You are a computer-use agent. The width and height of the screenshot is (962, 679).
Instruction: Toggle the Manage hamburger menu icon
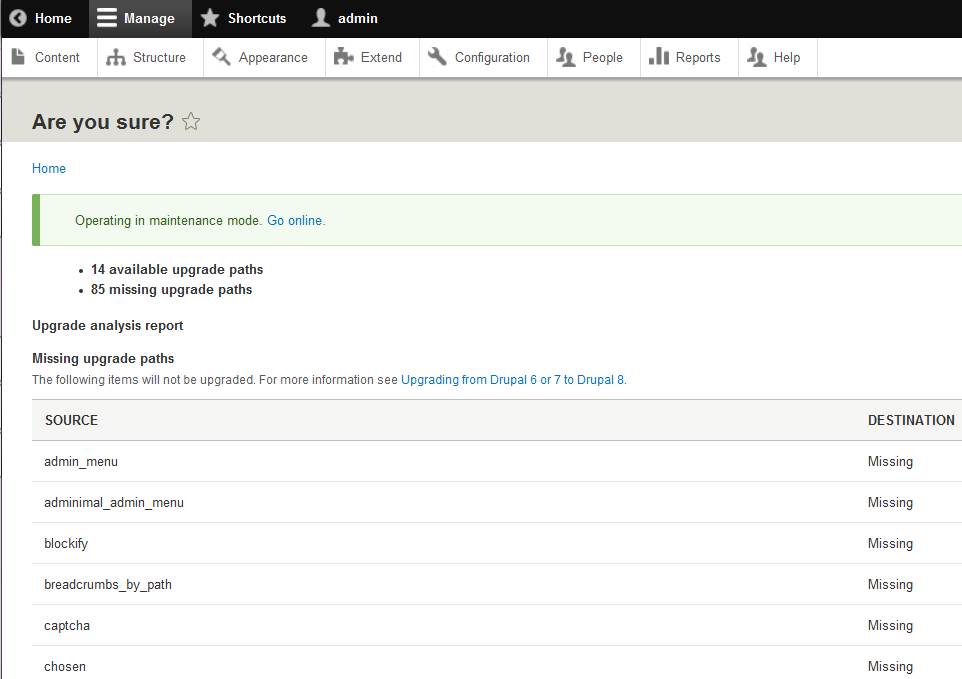[107, 18]
